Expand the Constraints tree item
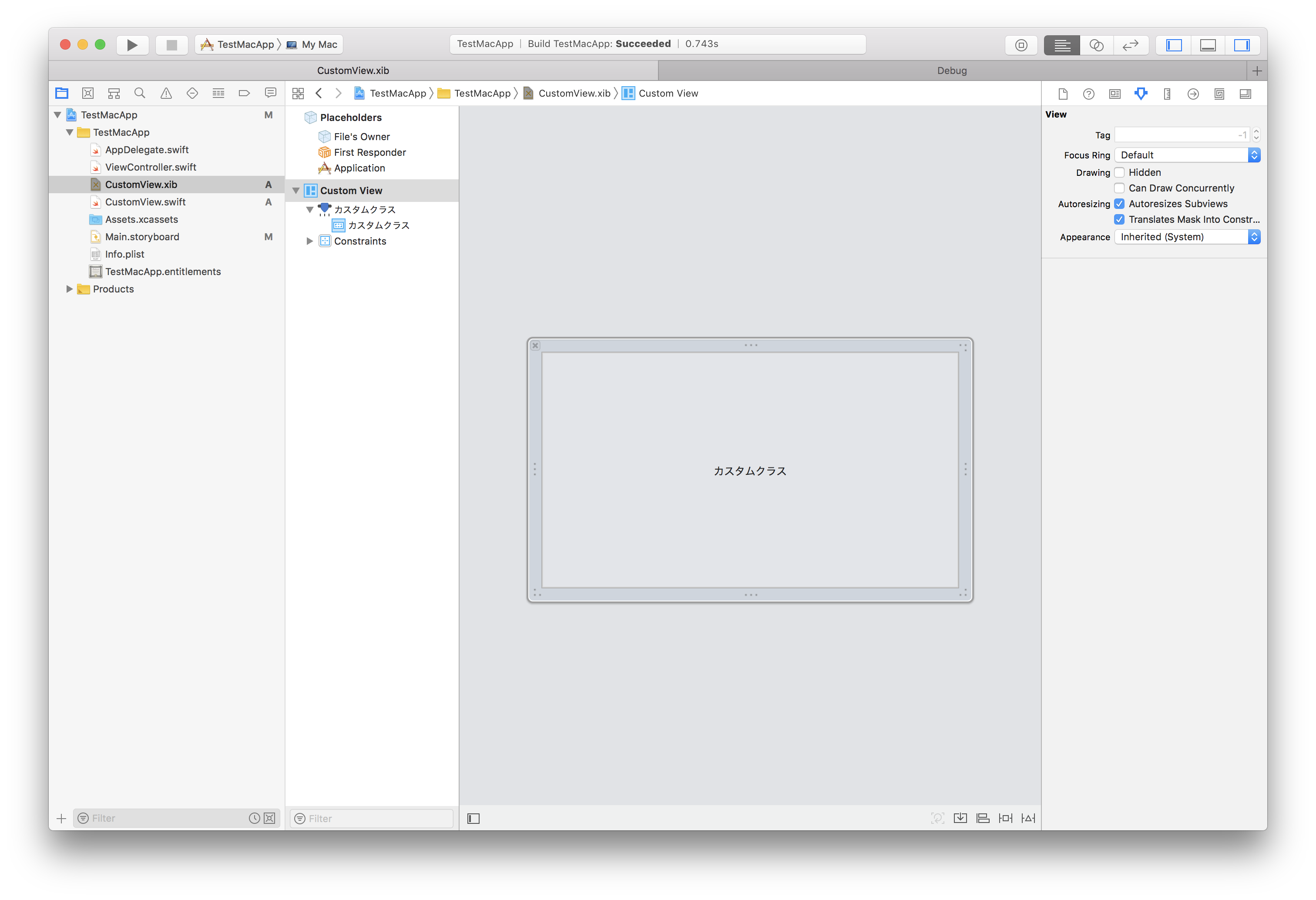Viewport: 1316px width, 900px height. pos(309,241)
